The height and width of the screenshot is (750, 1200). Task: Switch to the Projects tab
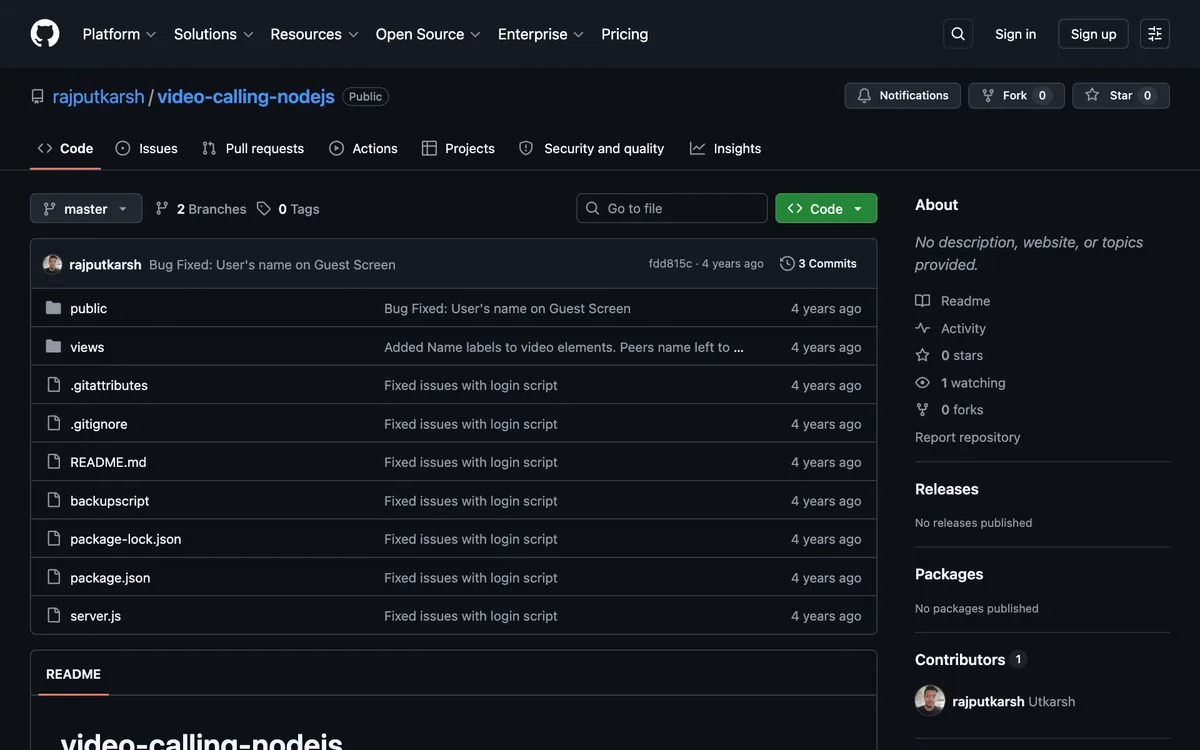(x=458, y=148)
